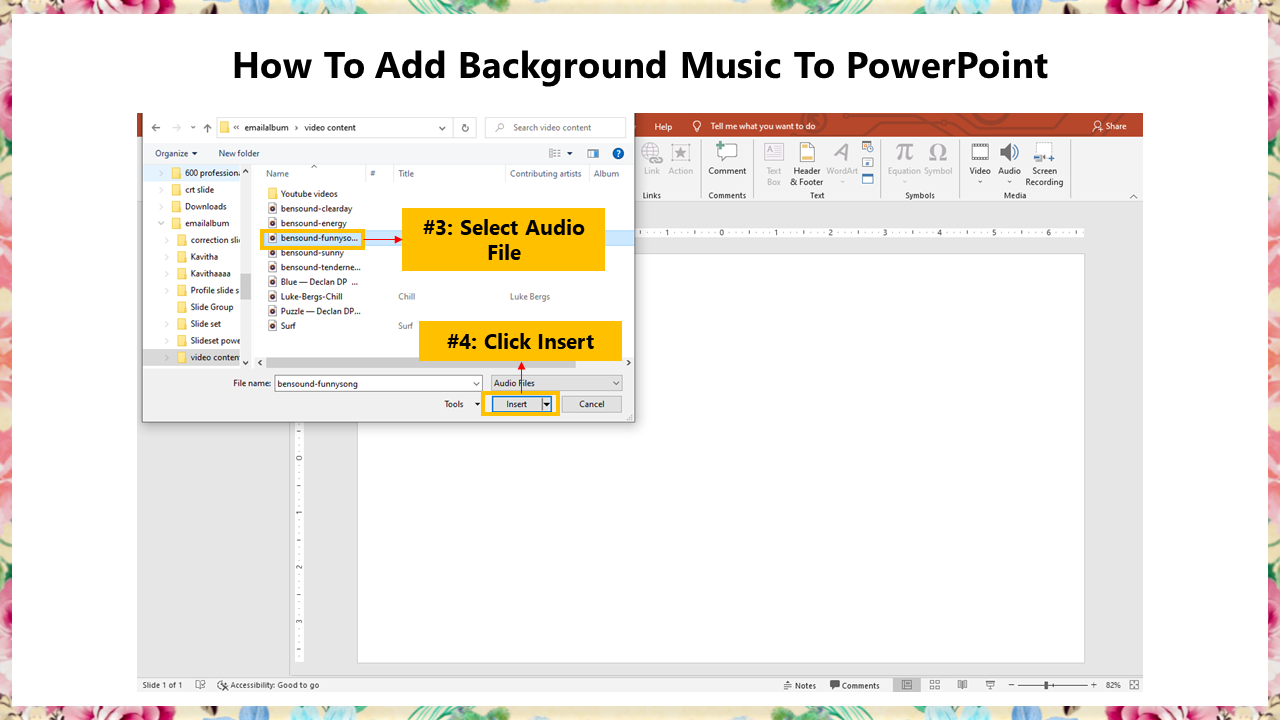Switch to Normal view in status bar
This screenshot has height=720, width=1280.
[x=906, y=685]
